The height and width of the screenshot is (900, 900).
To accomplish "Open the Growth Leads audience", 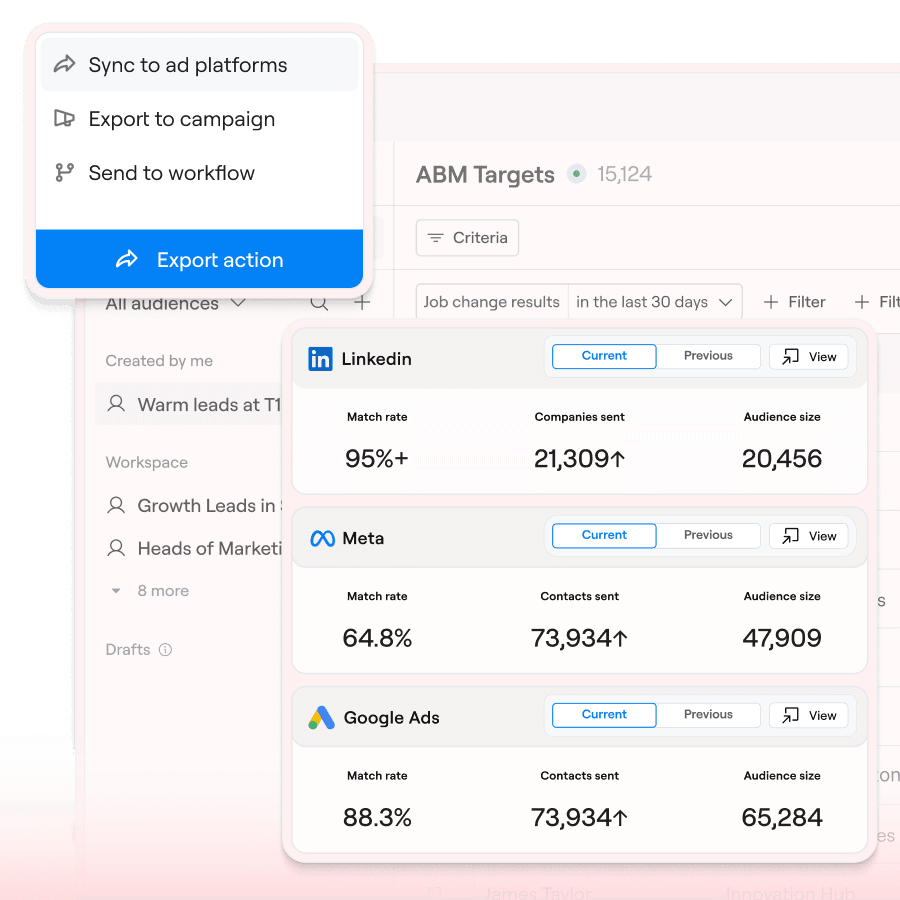I will click(195, 505).
